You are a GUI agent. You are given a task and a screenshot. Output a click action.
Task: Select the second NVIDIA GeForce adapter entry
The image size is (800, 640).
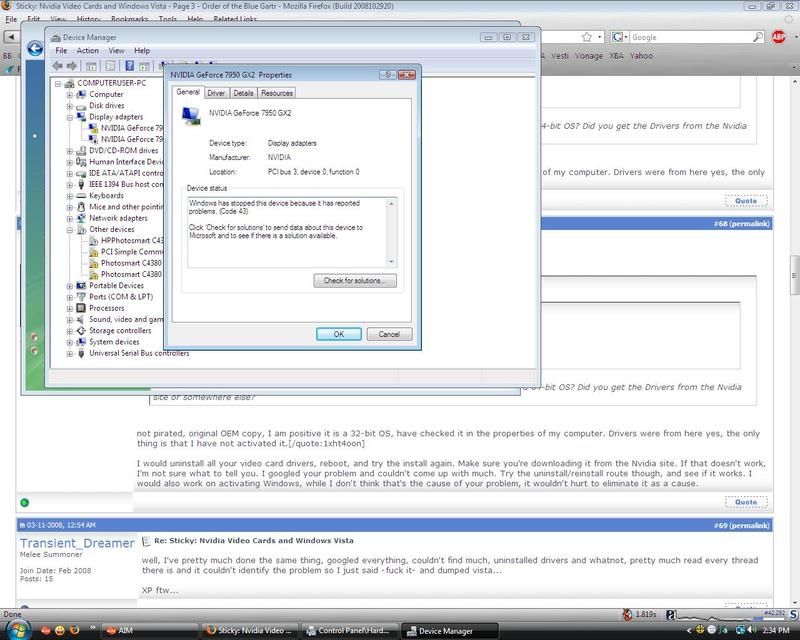[x=127, y=139]
